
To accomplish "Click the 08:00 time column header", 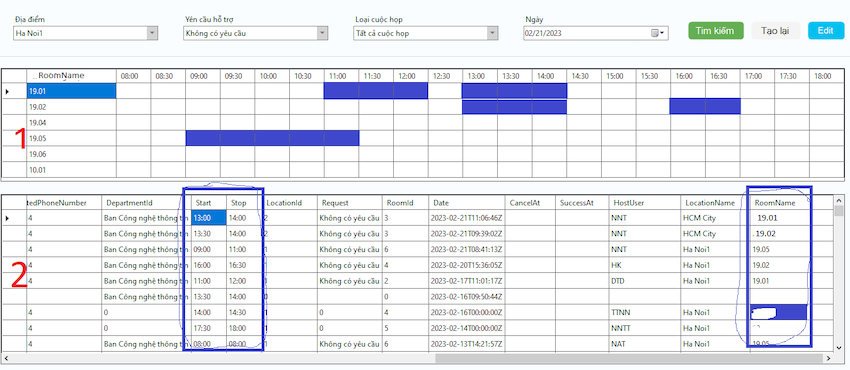I will tap(133, 76).
